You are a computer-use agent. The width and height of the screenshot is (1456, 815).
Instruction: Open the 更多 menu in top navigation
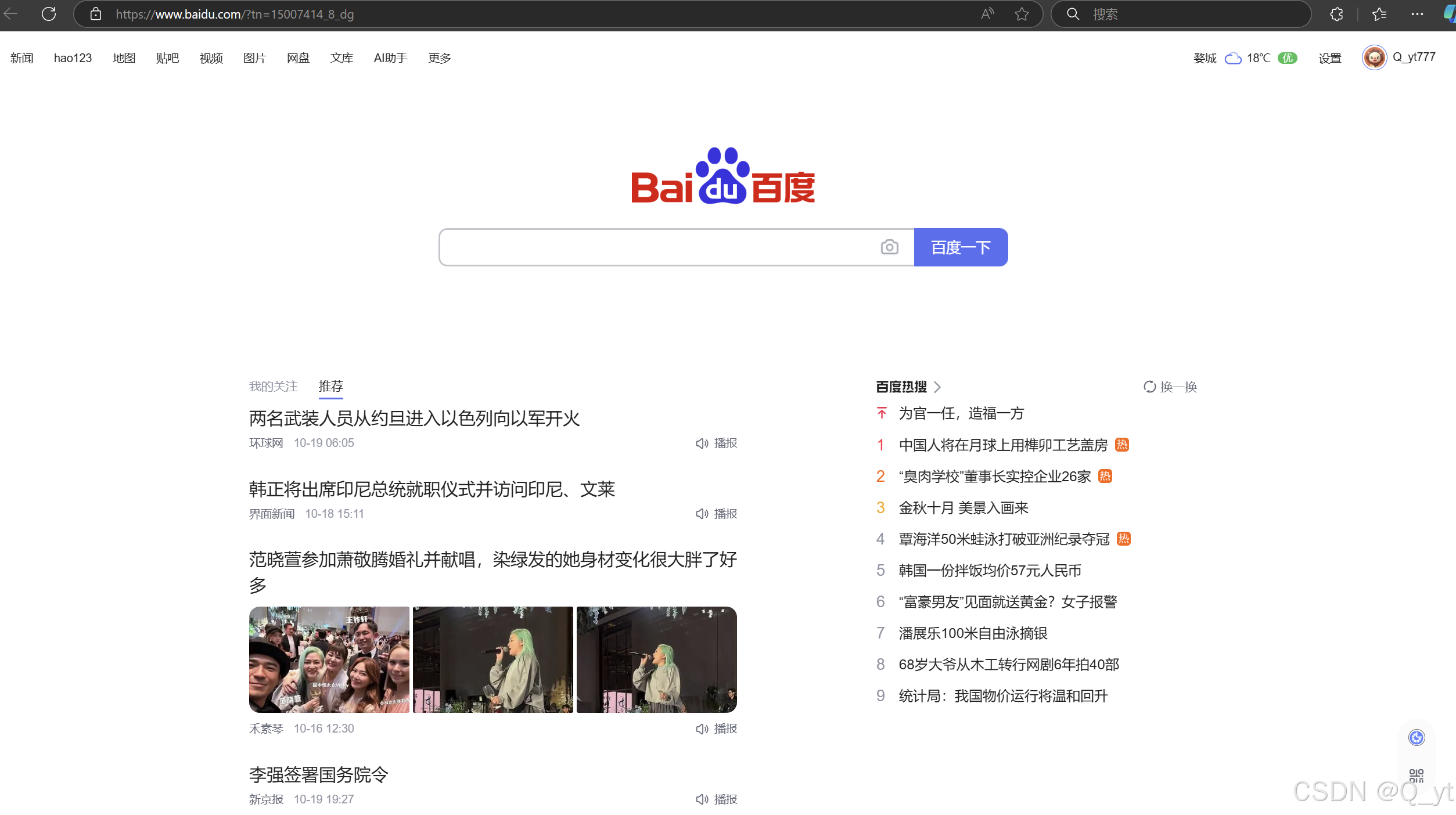439,58
